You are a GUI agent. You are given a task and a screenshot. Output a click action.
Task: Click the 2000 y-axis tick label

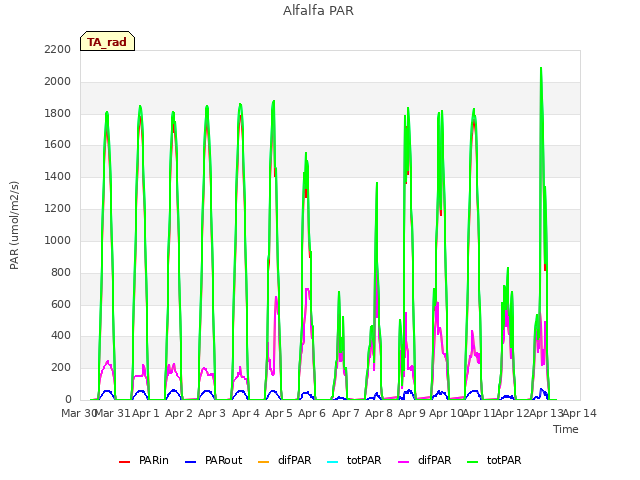pos(58,81)
